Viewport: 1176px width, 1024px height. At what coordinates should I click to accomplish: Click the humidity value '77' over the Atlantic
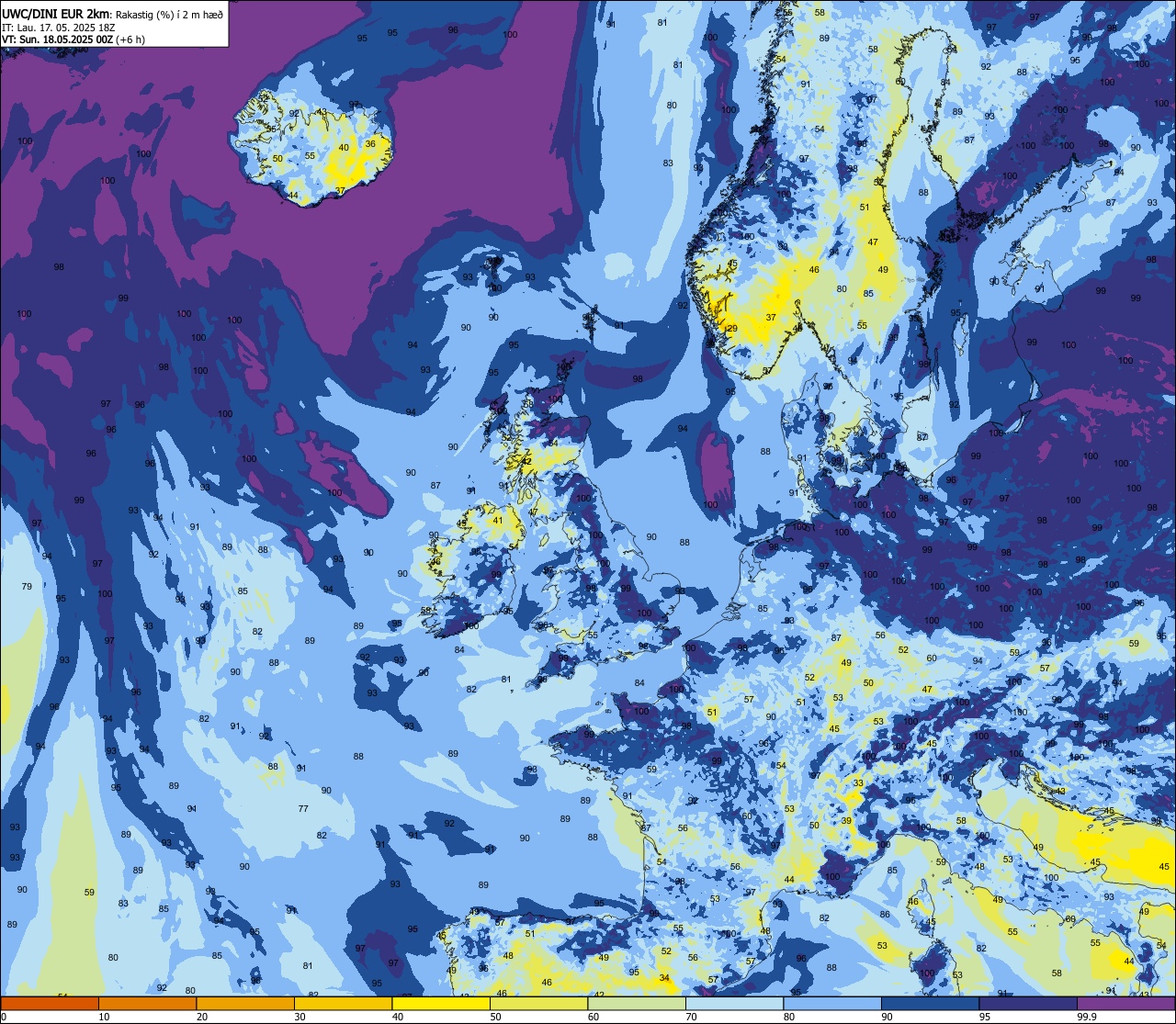point(303,808)
